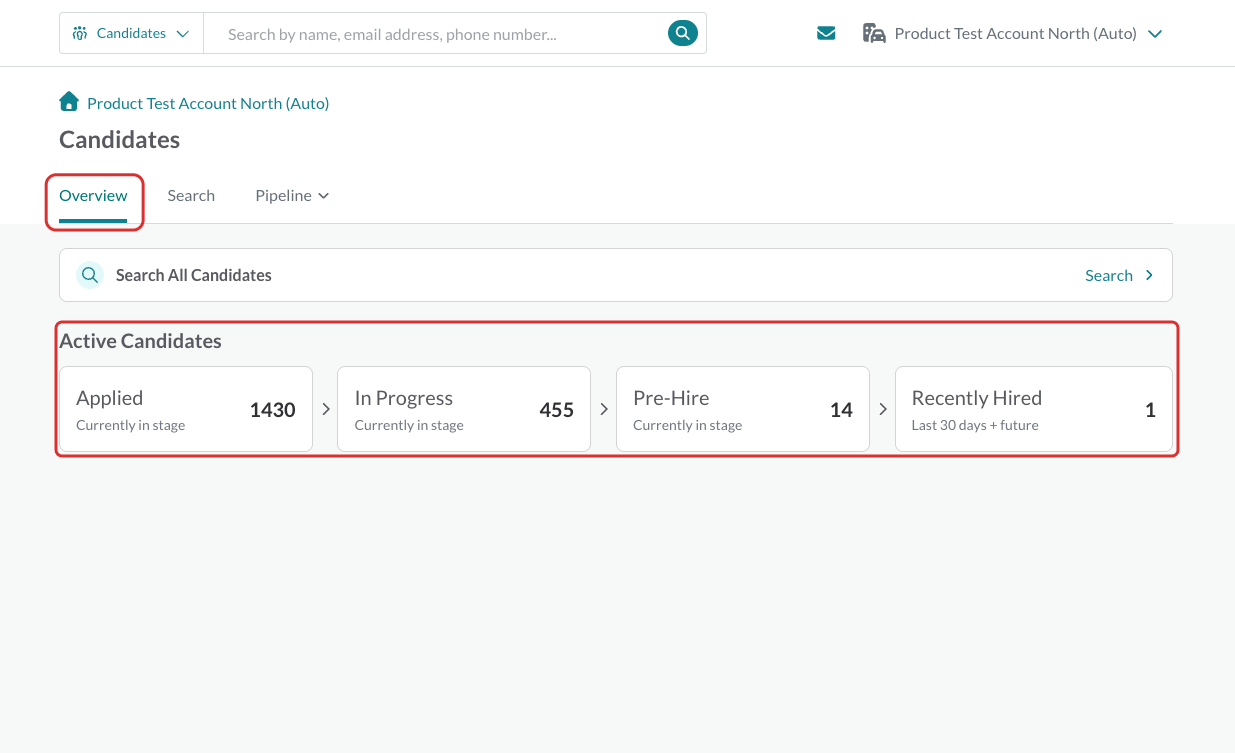
Task: Click the Search link with arrow
Action: (x=1120, y=275)
